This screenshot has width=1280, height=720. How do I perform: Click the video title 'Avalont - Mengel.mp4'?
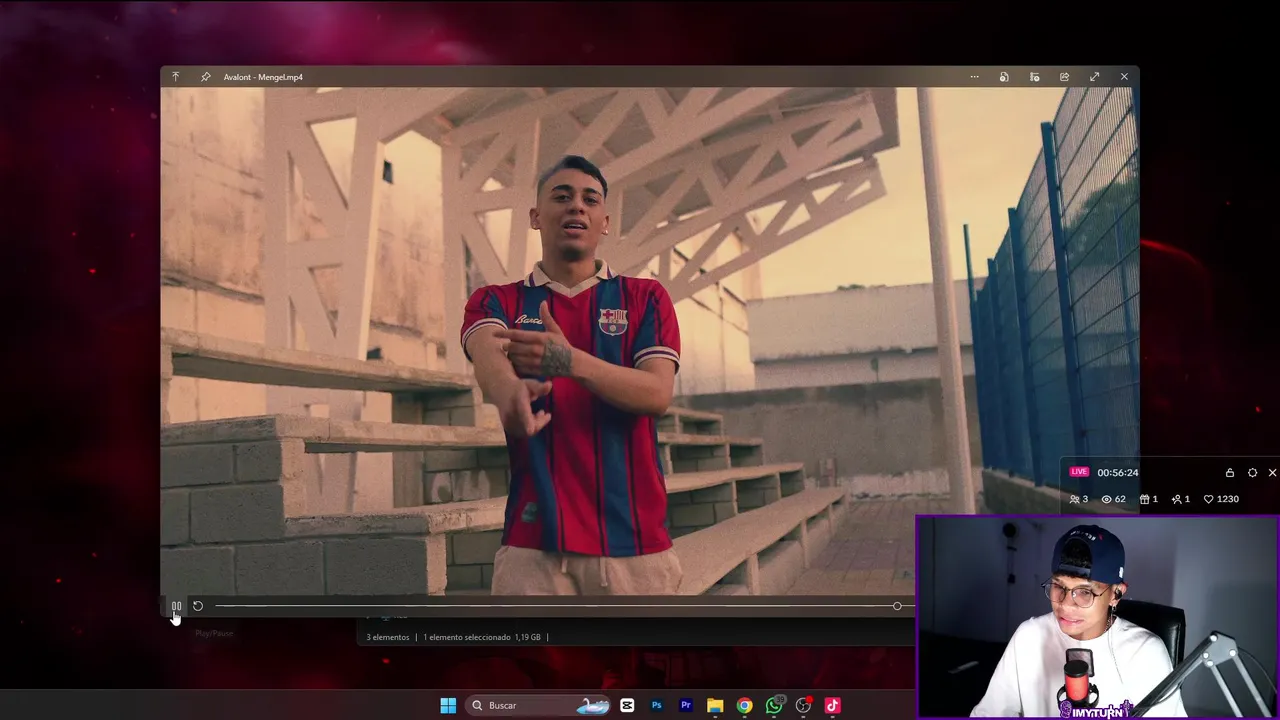[263, 77]
